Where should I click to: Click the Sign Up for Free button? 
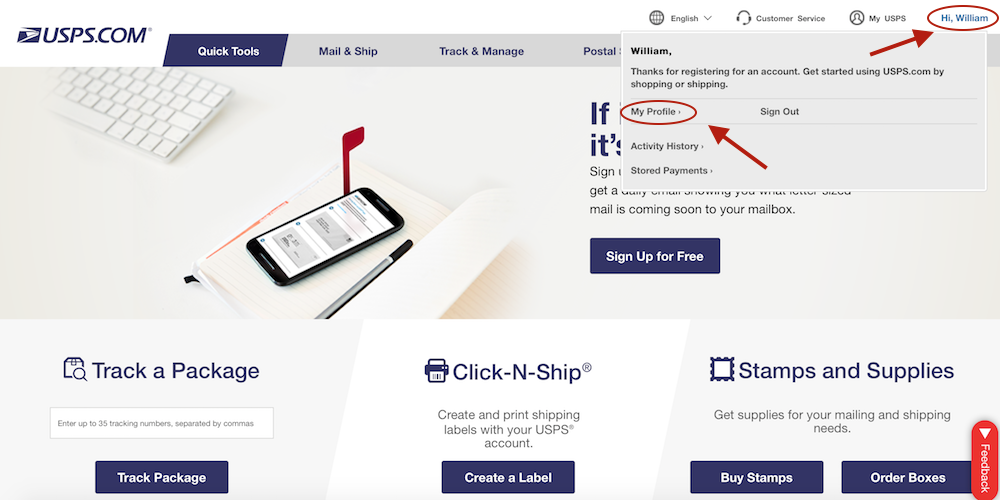click(655, 256)
